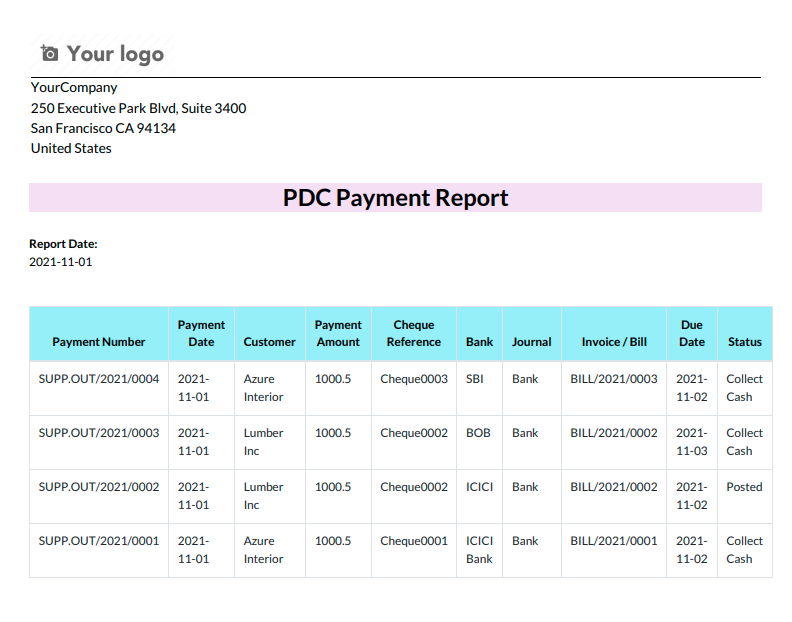Click the 'Your logo' placeholder text
The height and width of the screenshot is (622, 792).
pos(115,54)
